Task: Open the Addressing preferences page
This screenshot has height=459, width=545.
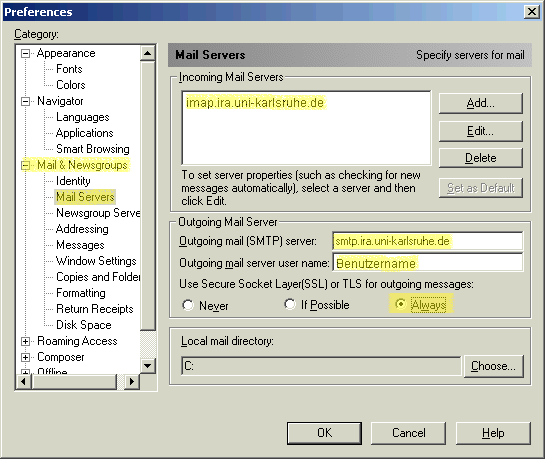Action: tap(82, 229)
